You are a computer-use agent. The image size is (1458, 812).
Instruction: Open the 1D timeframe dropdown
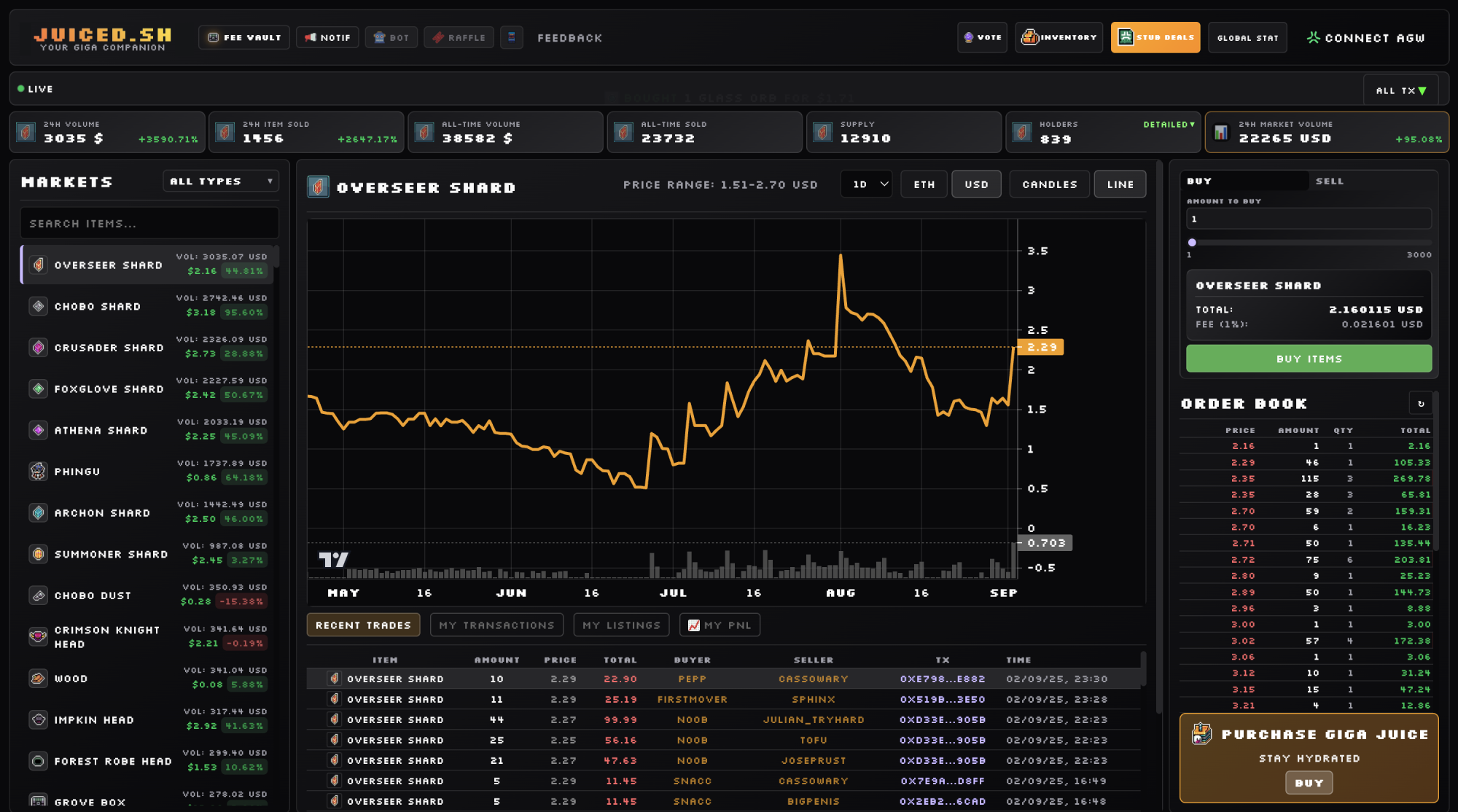tap(867, 184)
